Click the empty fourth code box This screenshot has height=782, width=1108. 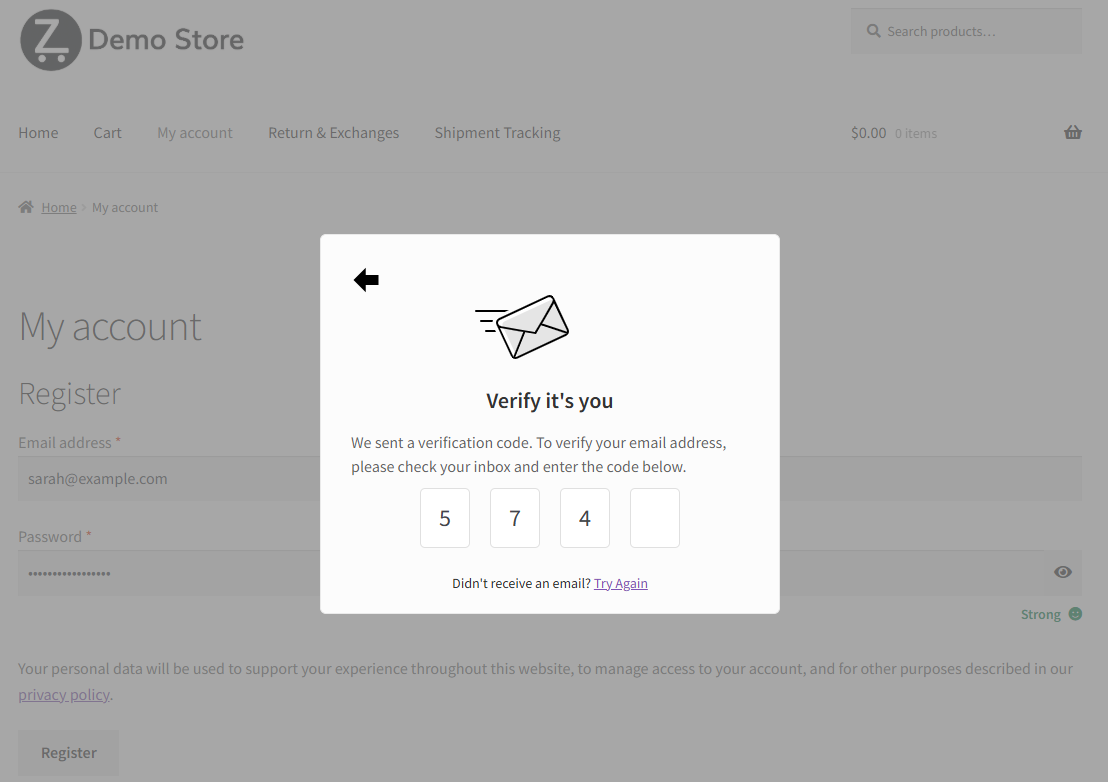tap(654, 518)
